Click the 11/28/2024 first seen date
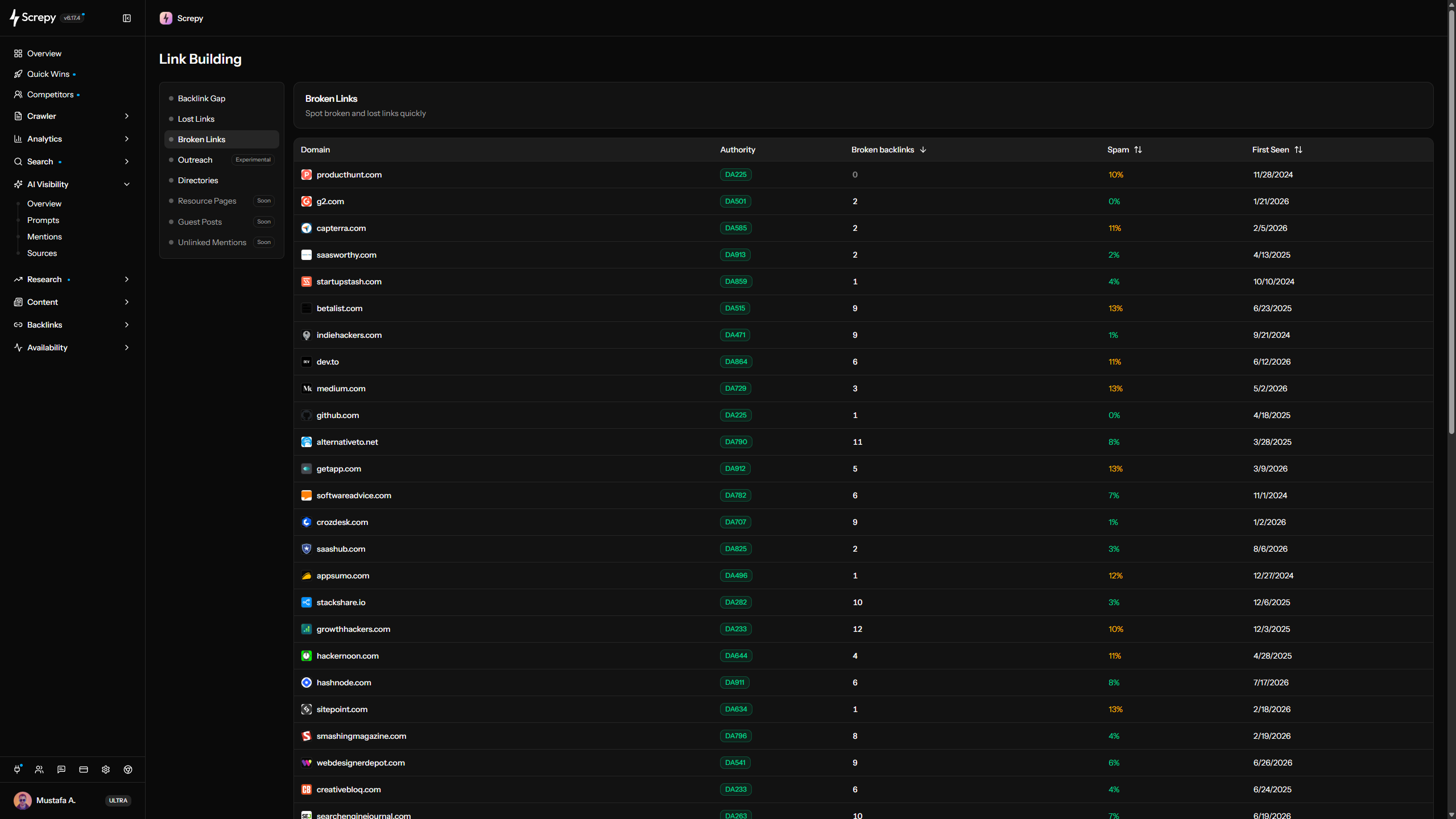 pos(1273,175)
